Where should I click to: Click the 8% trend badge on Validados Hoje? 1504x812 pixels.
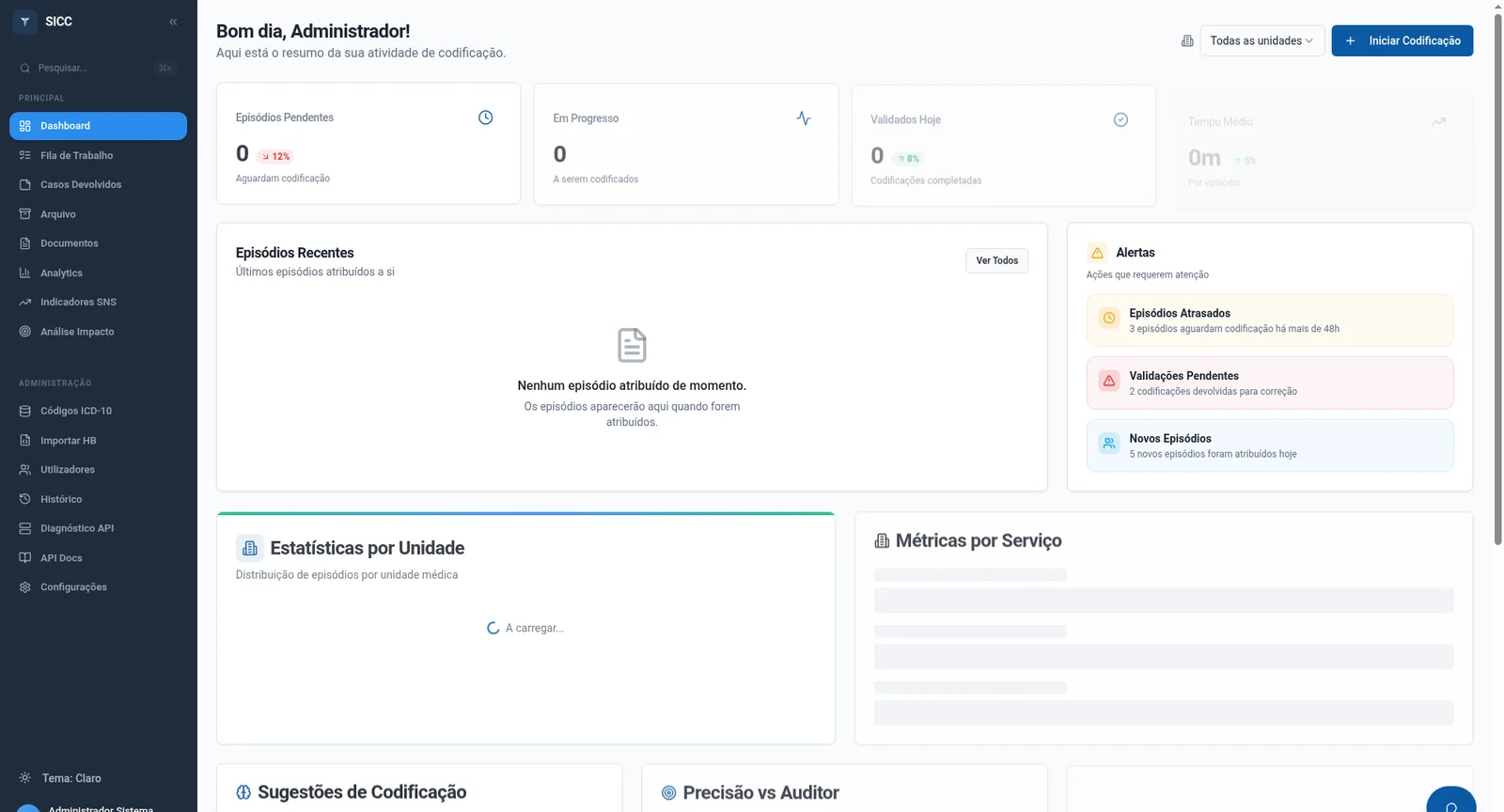(908, 159)
